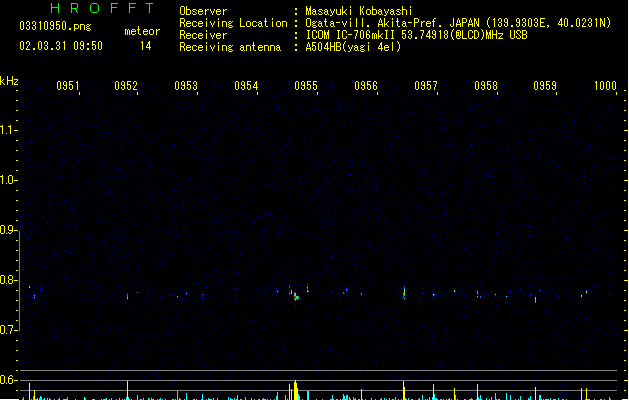This screenshot has width=629, height=400.
Task: Click the meteor count label
Action: 142,31
